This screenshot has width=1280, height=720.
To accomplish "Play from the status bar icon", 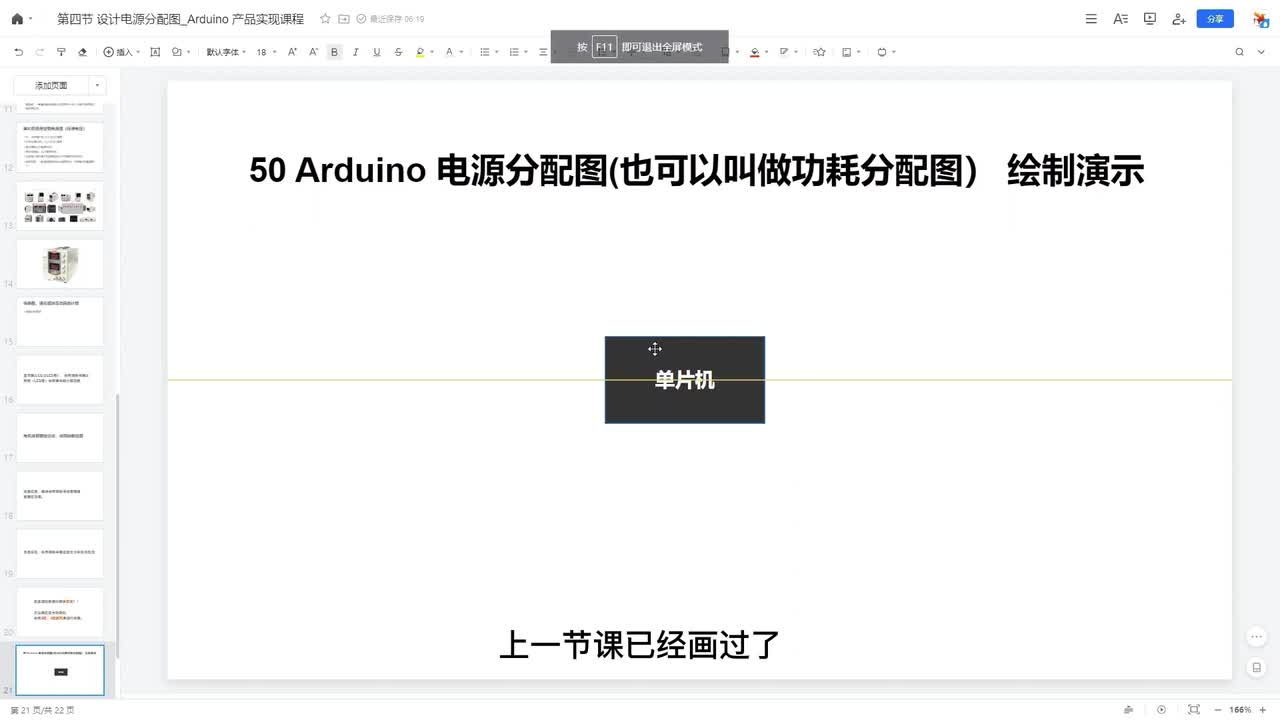I will point(1161,710).
